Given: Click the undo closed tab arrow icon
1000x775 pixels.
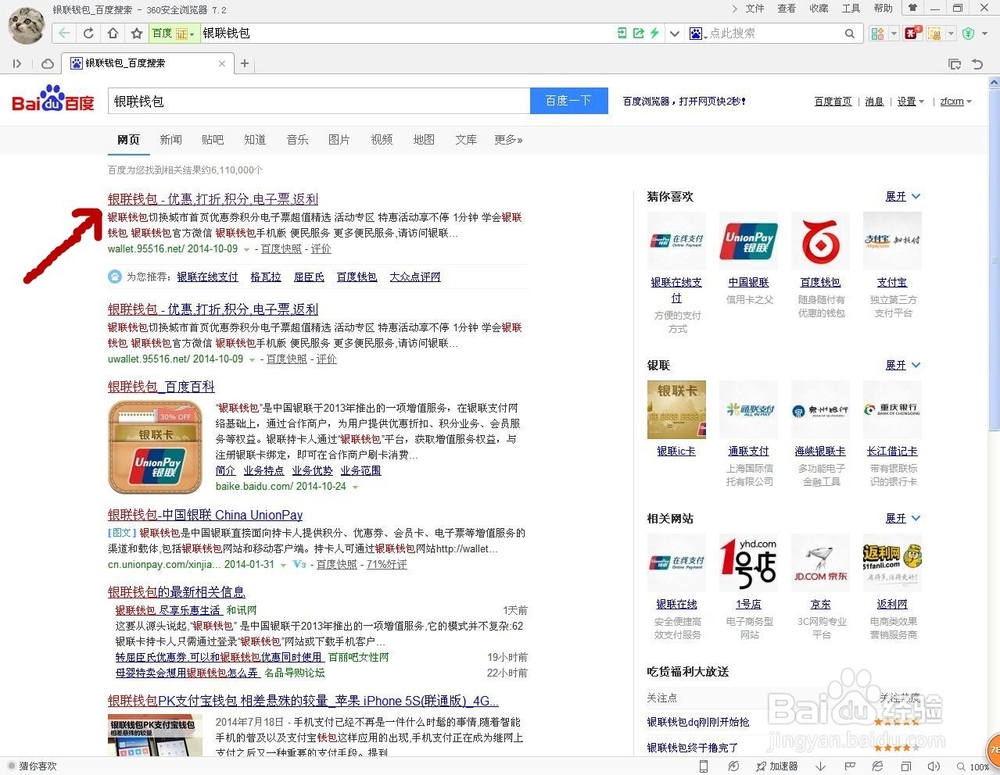Looking at the screenshot, I should pos(977,63).
